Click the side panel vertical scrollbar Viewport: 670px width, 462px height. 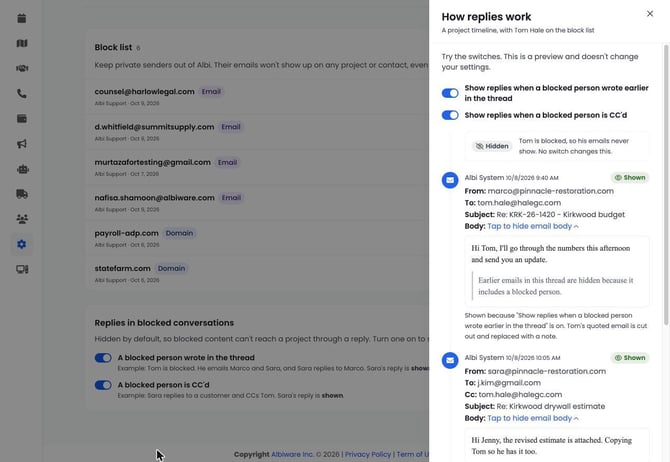click(x=666, y=184)
